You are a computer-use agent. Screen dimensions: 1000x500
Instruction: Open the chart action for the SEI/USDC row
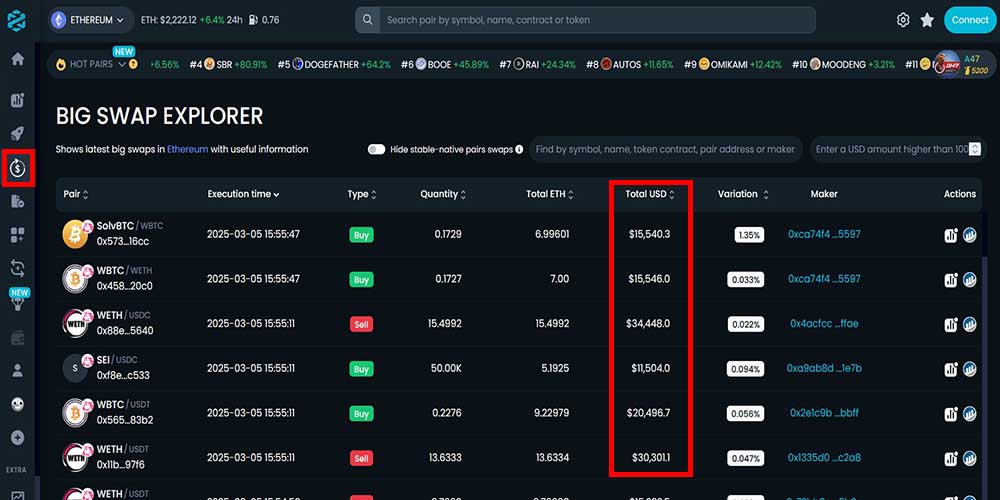click(x=951, y=369)
